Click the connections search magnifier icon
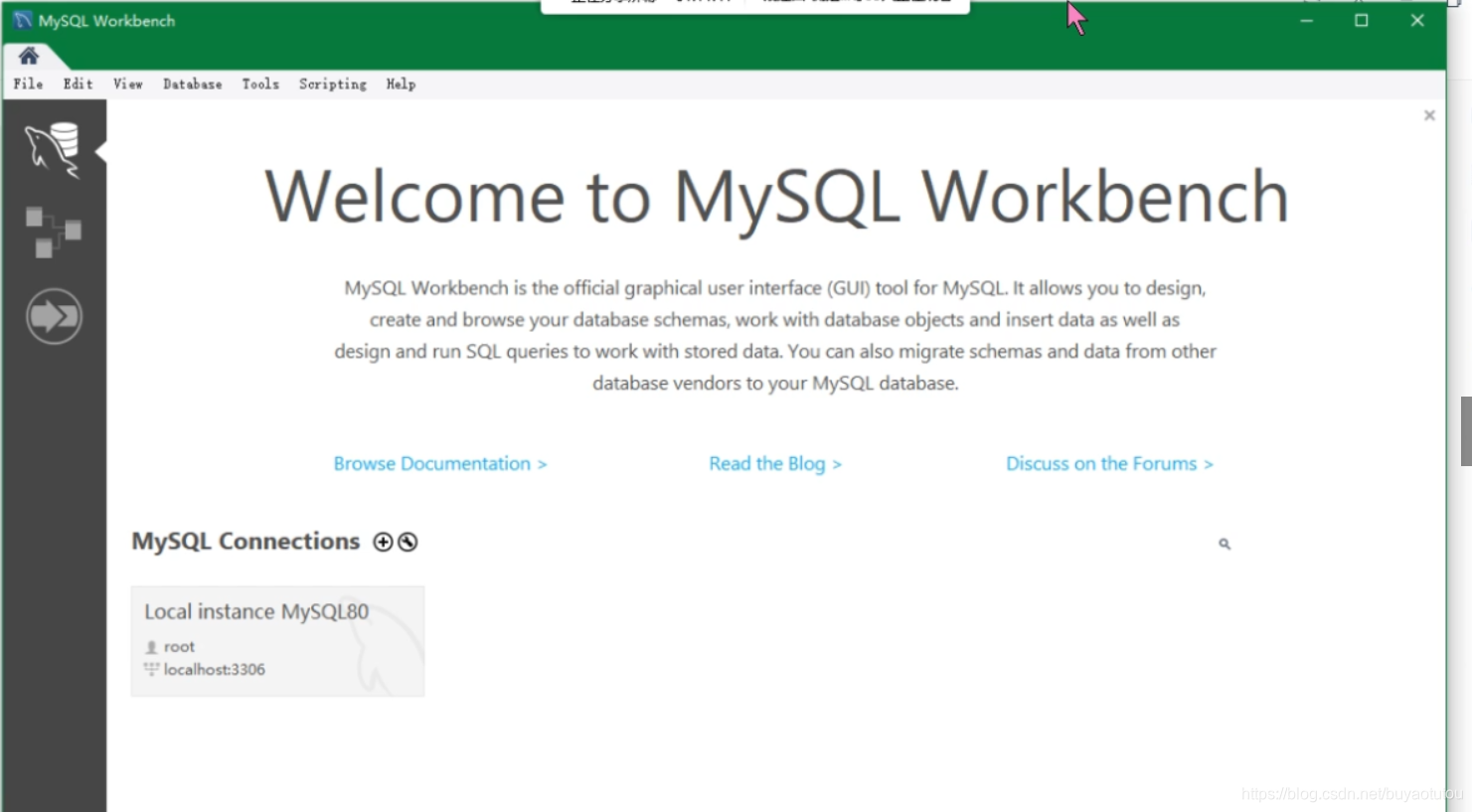 tap(1225, 544)
